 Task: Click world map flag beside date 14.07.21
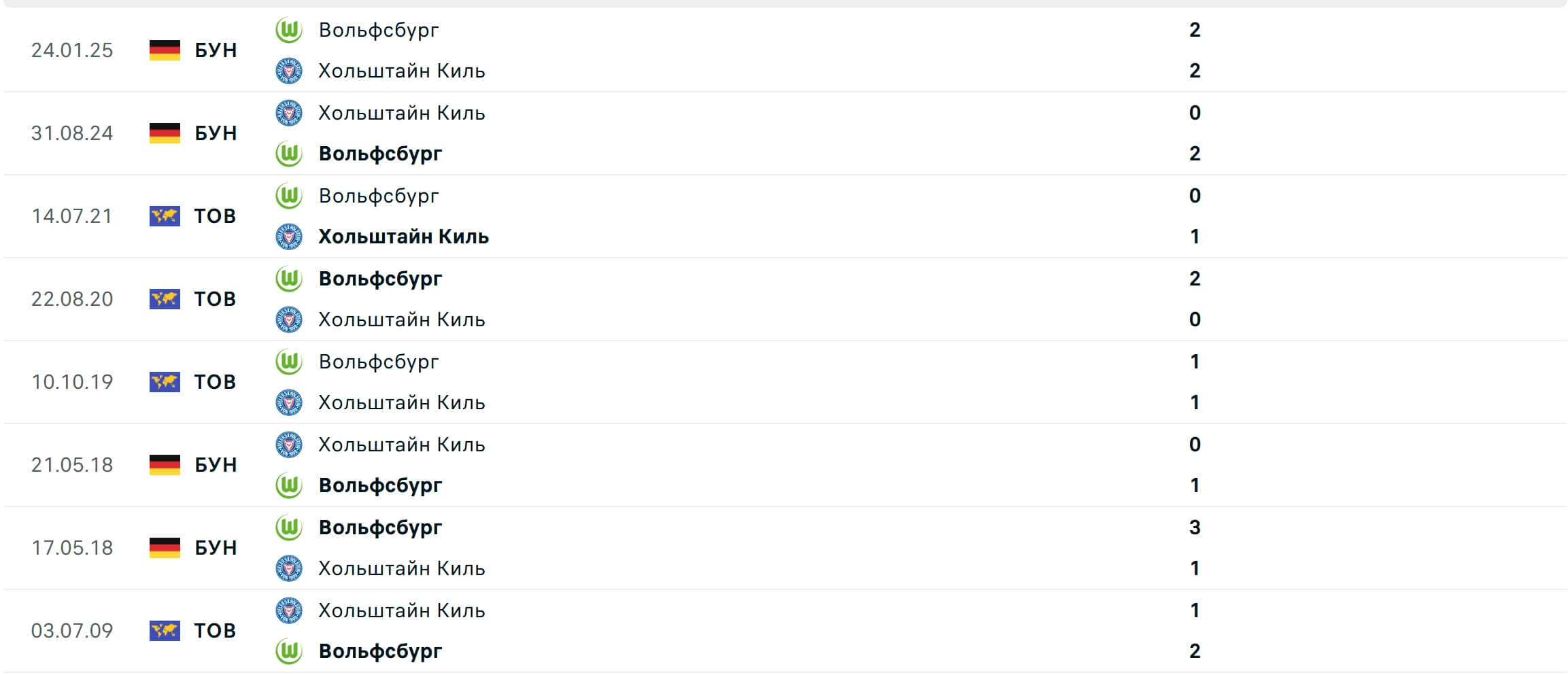165,216
